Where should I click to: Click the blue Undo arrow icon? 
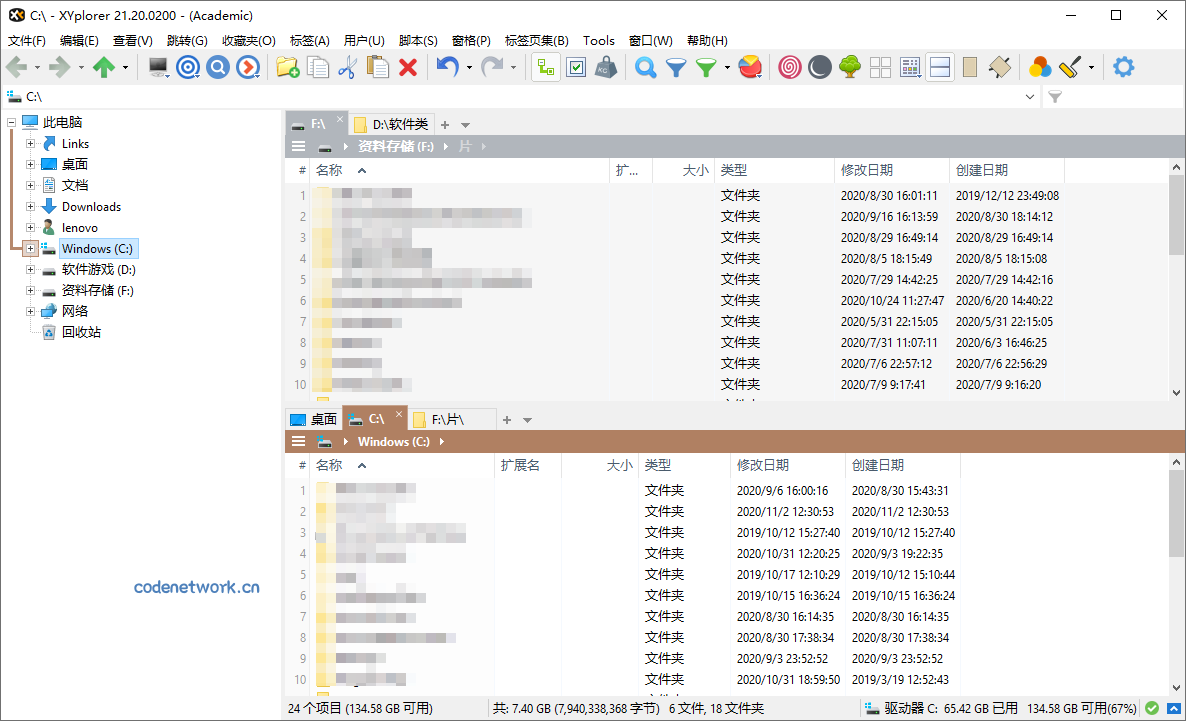coord(447,67)
